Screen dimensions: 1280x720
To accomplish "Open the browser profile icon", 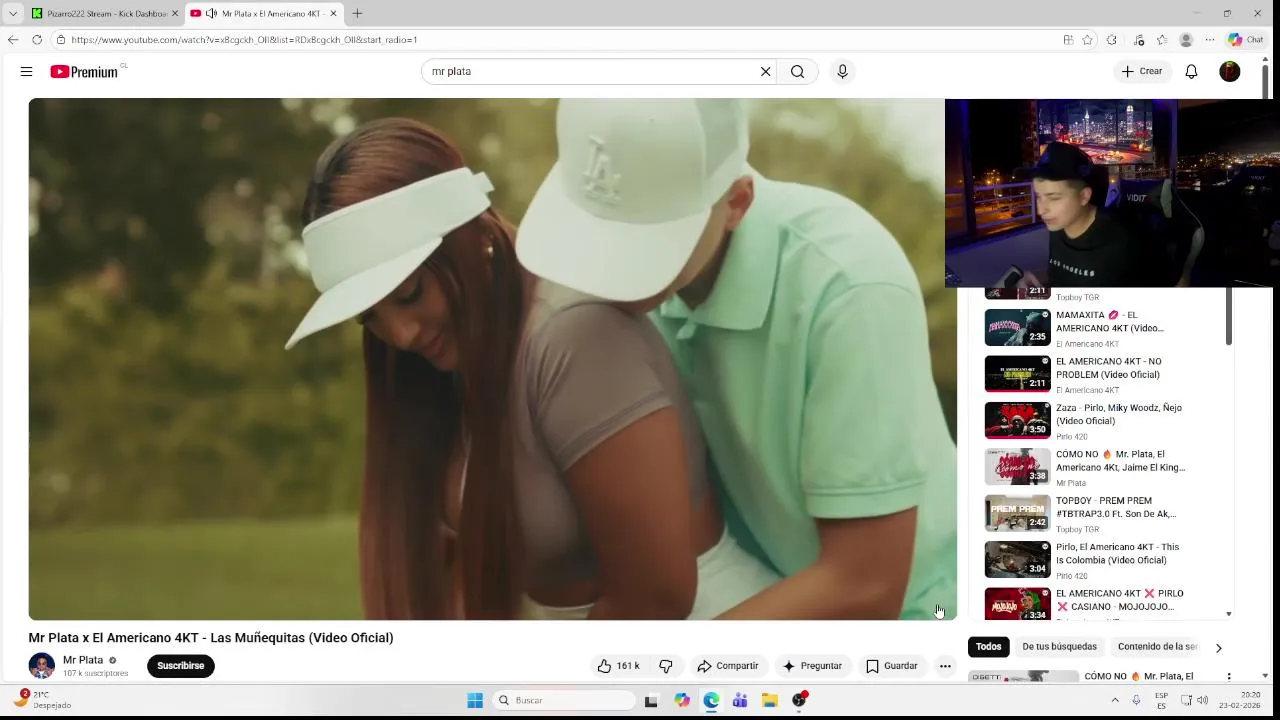I will tap(1186, 40).
